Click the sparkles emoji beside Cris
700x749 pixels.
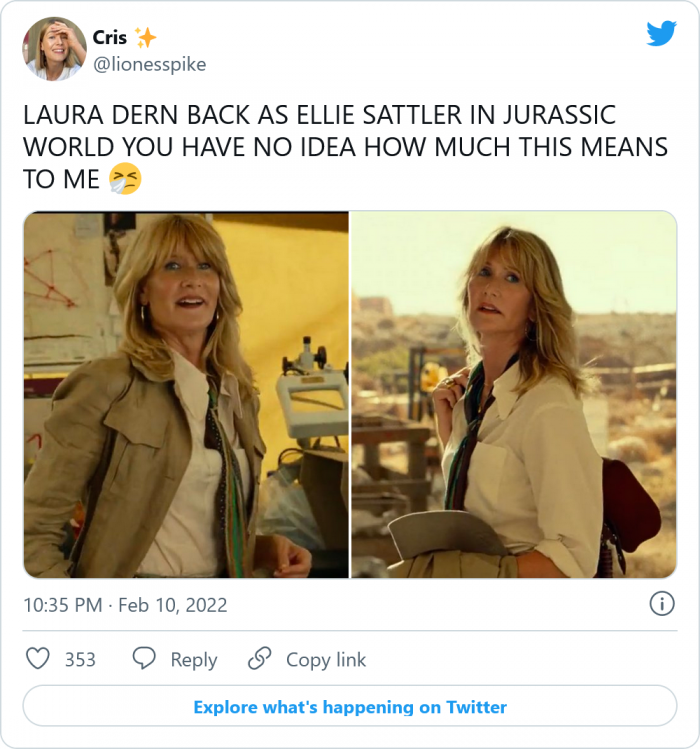tap(146, 38)
